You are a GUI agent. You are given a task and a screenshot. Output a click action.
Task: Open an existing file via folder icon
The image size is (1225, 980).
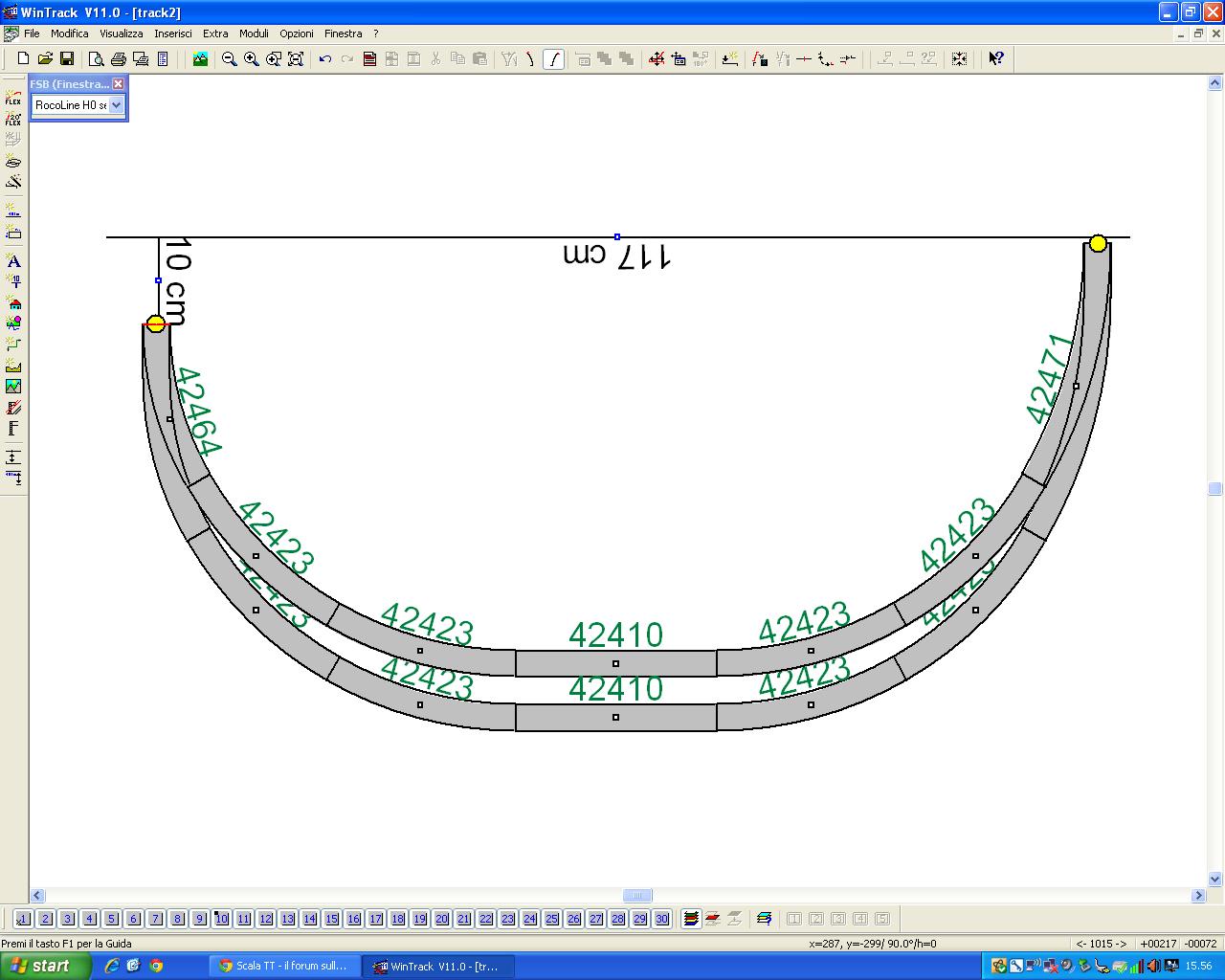pos(45,58)
